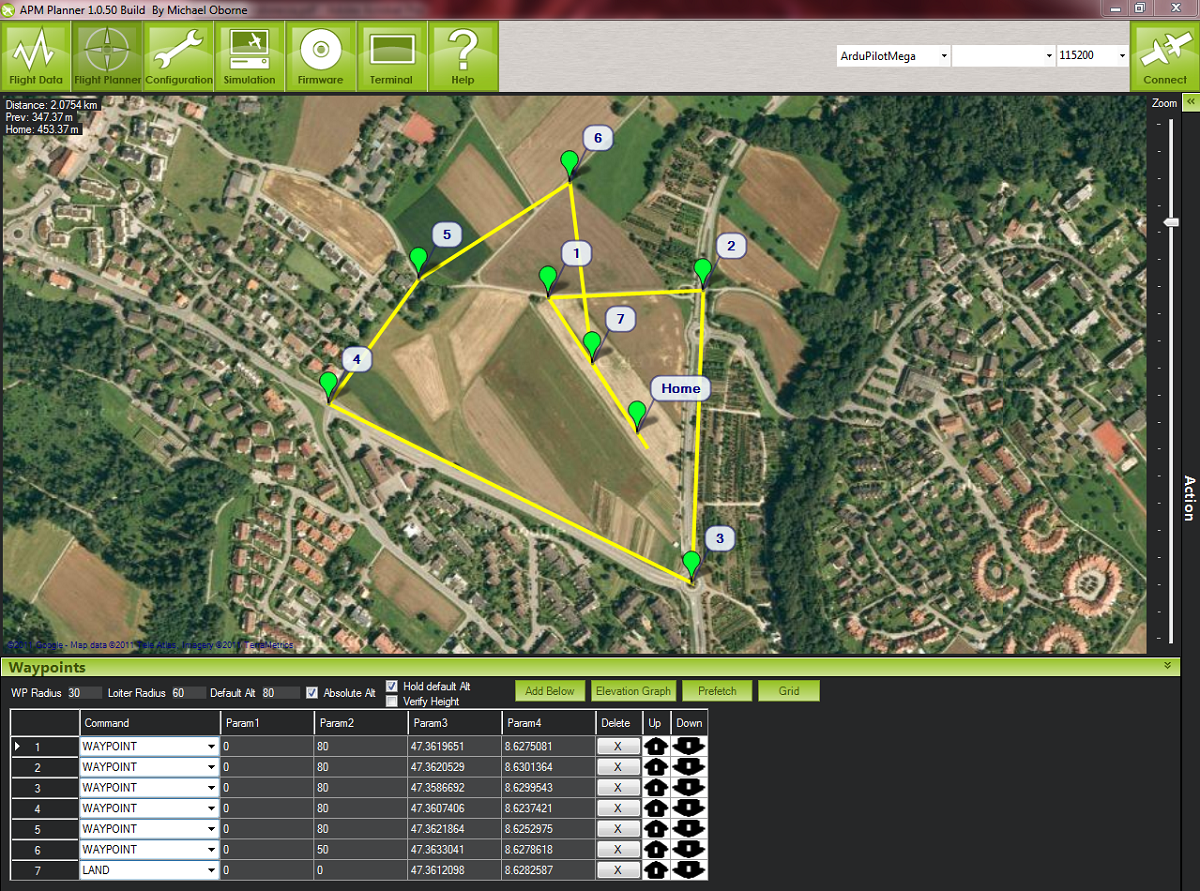This screenshot has height=891, width=1200.
Task: Select map waypoint marker 5
Action: point(418,261)
